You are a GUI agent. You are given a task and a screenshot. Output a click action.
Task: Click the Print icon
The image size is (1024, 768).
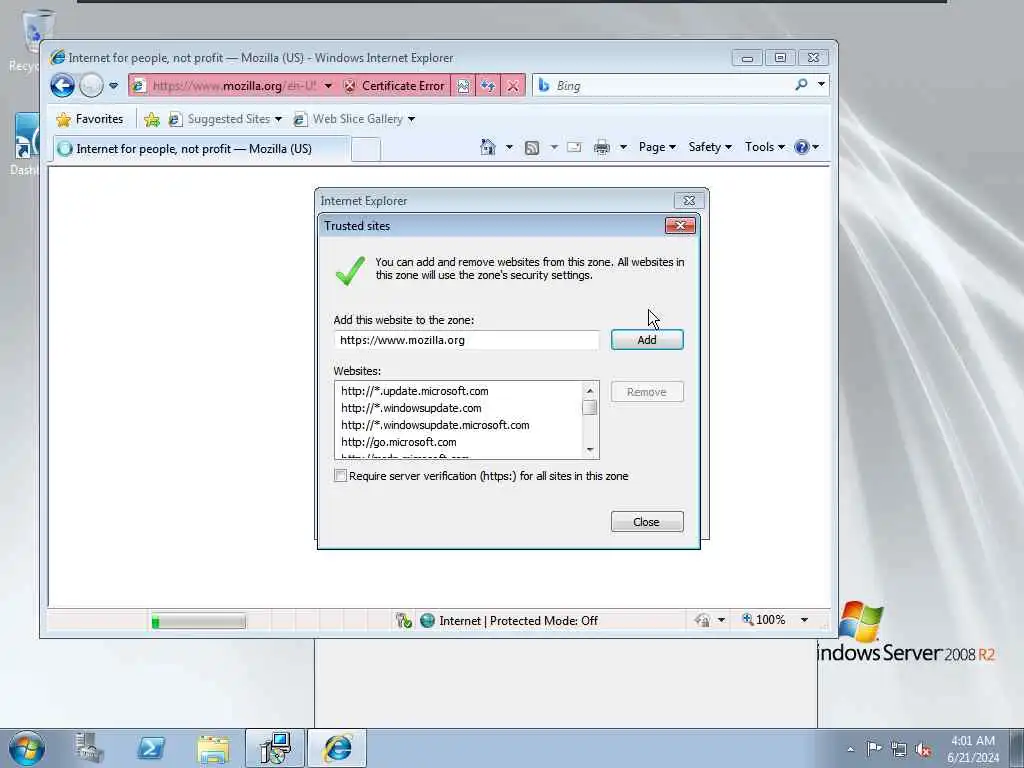(x=601, y=148)
